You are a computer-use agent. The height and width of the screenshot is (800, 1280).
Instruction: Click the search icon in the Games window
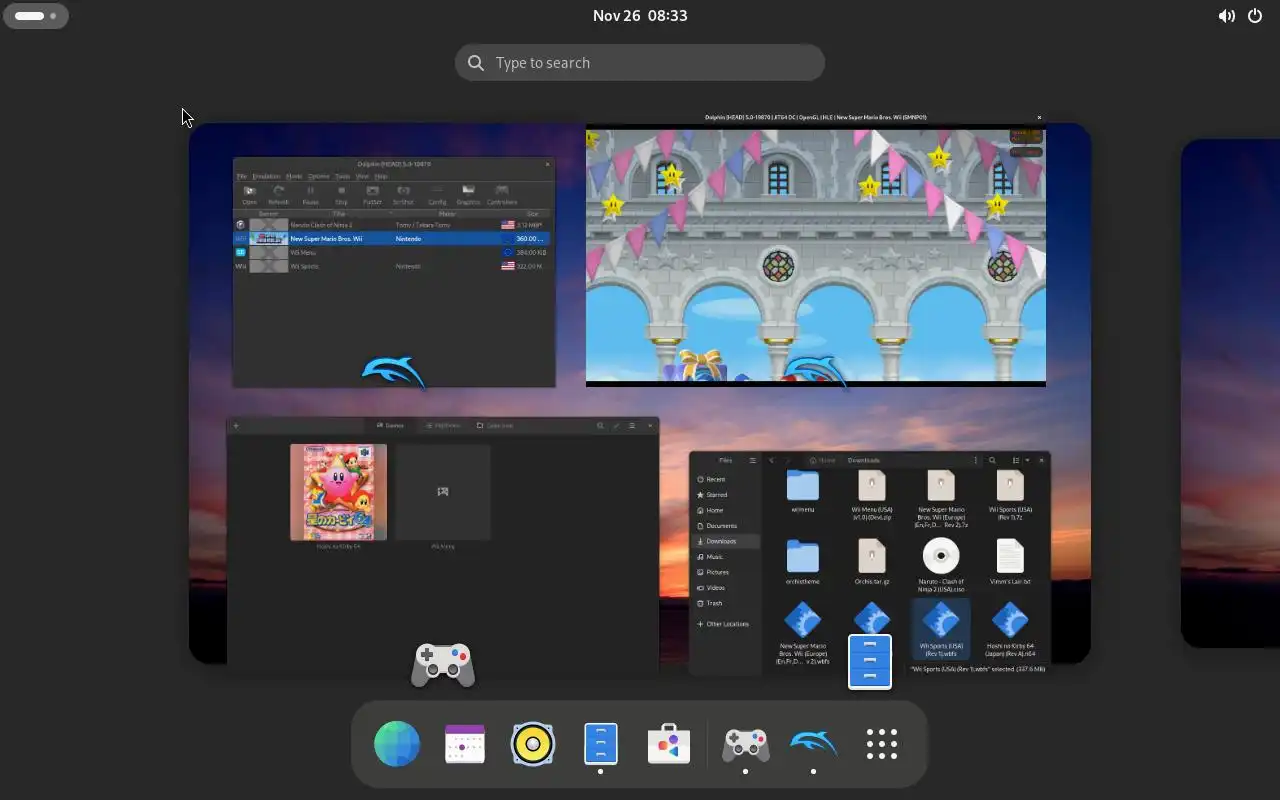point(601,426)
